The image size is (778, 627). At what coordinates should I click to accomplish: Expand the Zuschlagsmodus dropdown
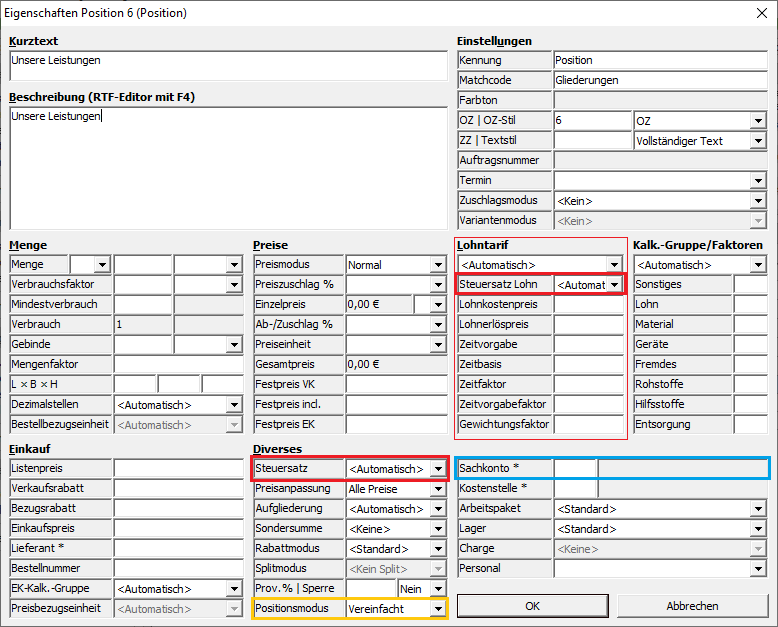[x=758, y=201]
